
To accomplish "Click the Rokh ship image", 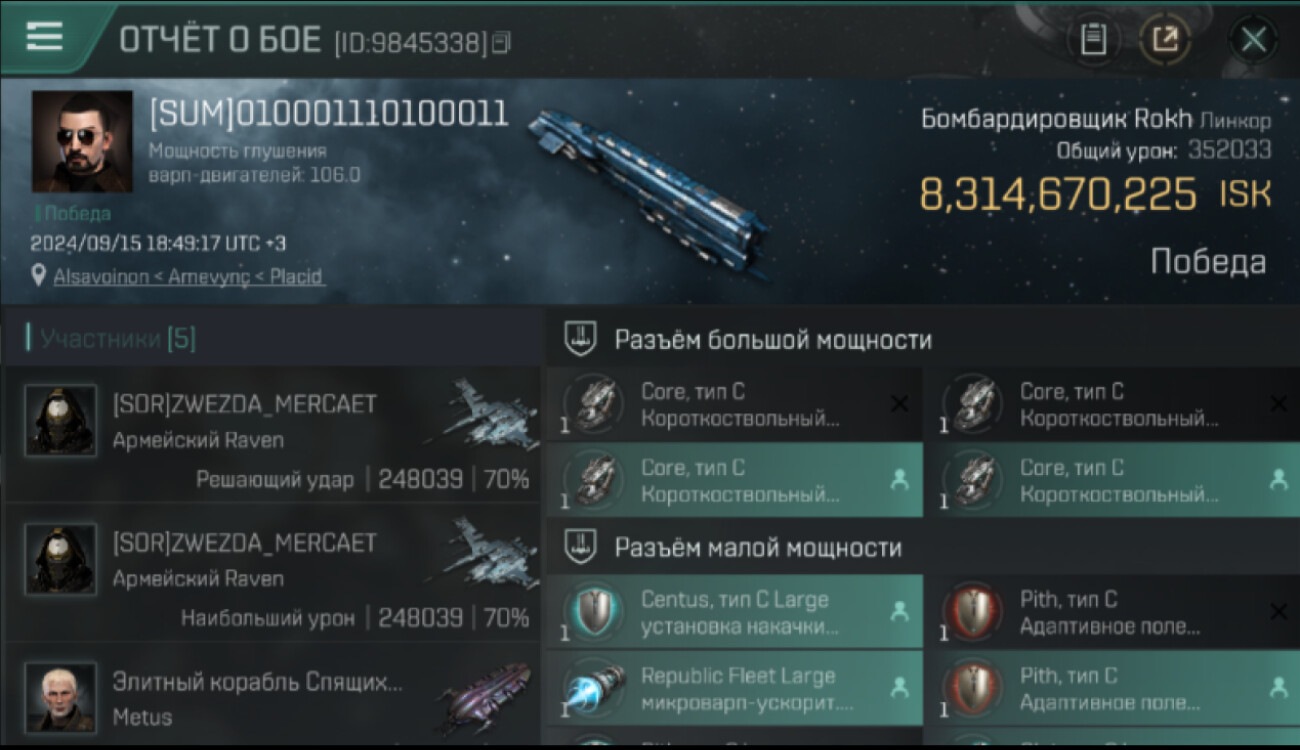I will point(648,190).
